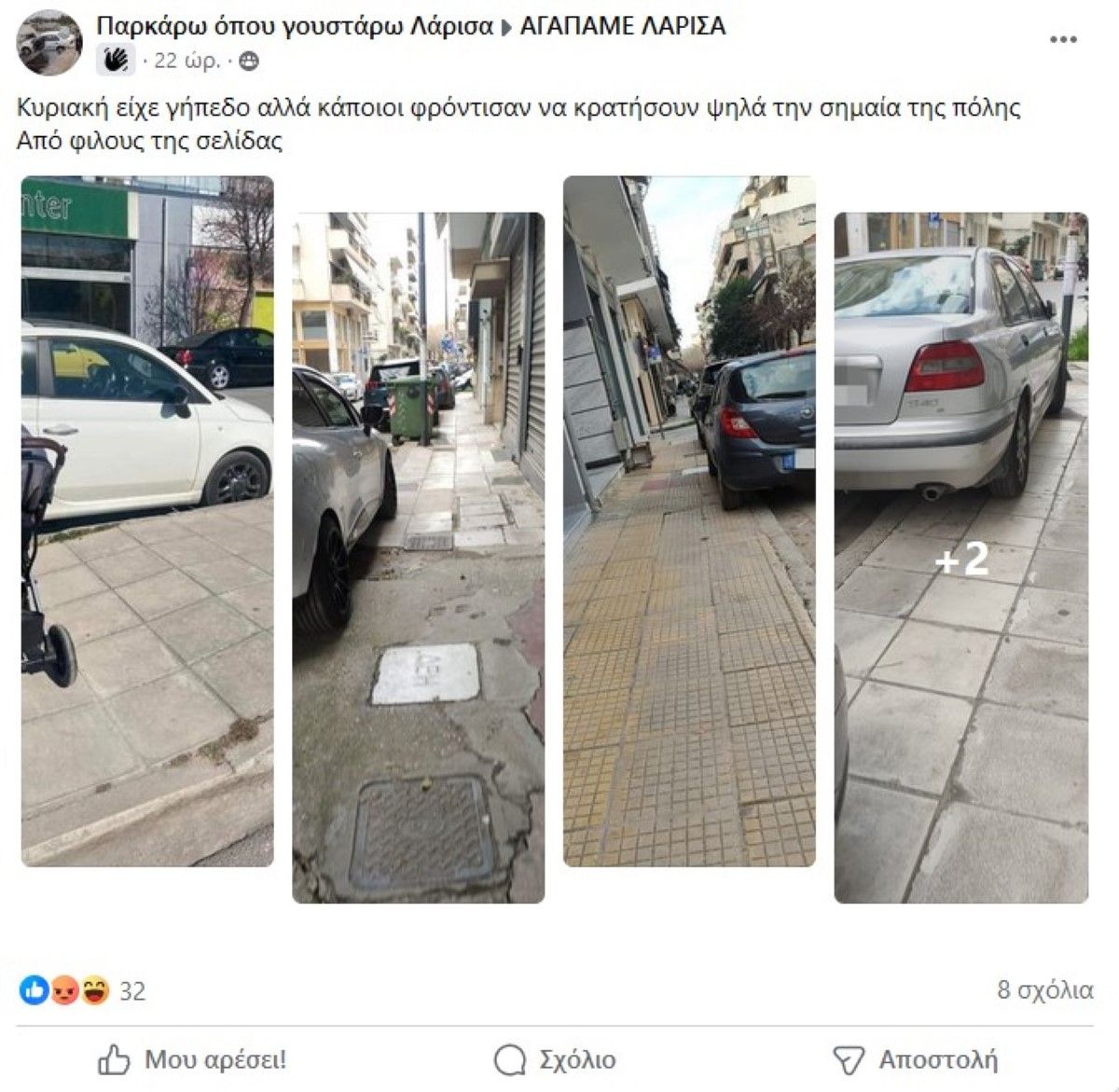Click the thumbs-up icon beside Μου αρέσει

pyautogui.click(x=114, y=1059)
